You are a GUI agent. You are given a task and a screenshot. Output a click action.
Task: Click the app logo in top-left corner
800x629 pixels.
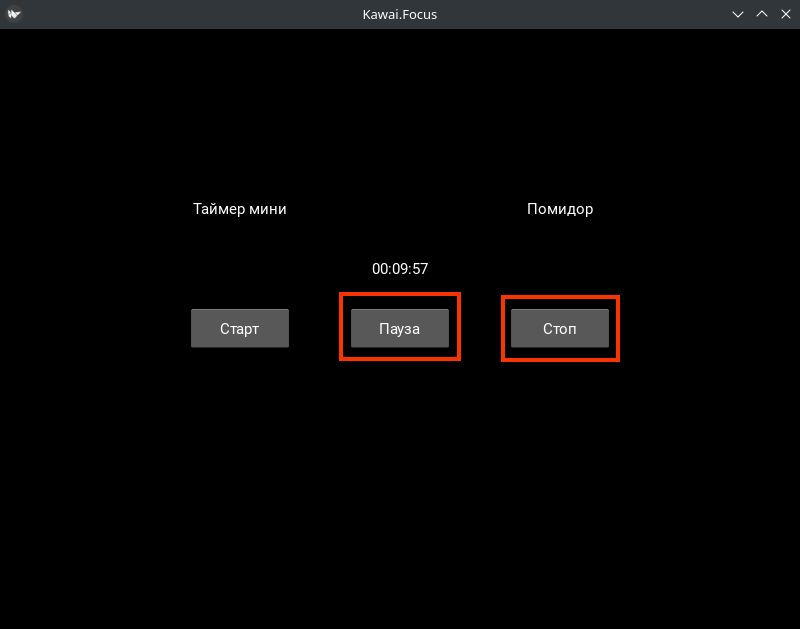point(14,14)
